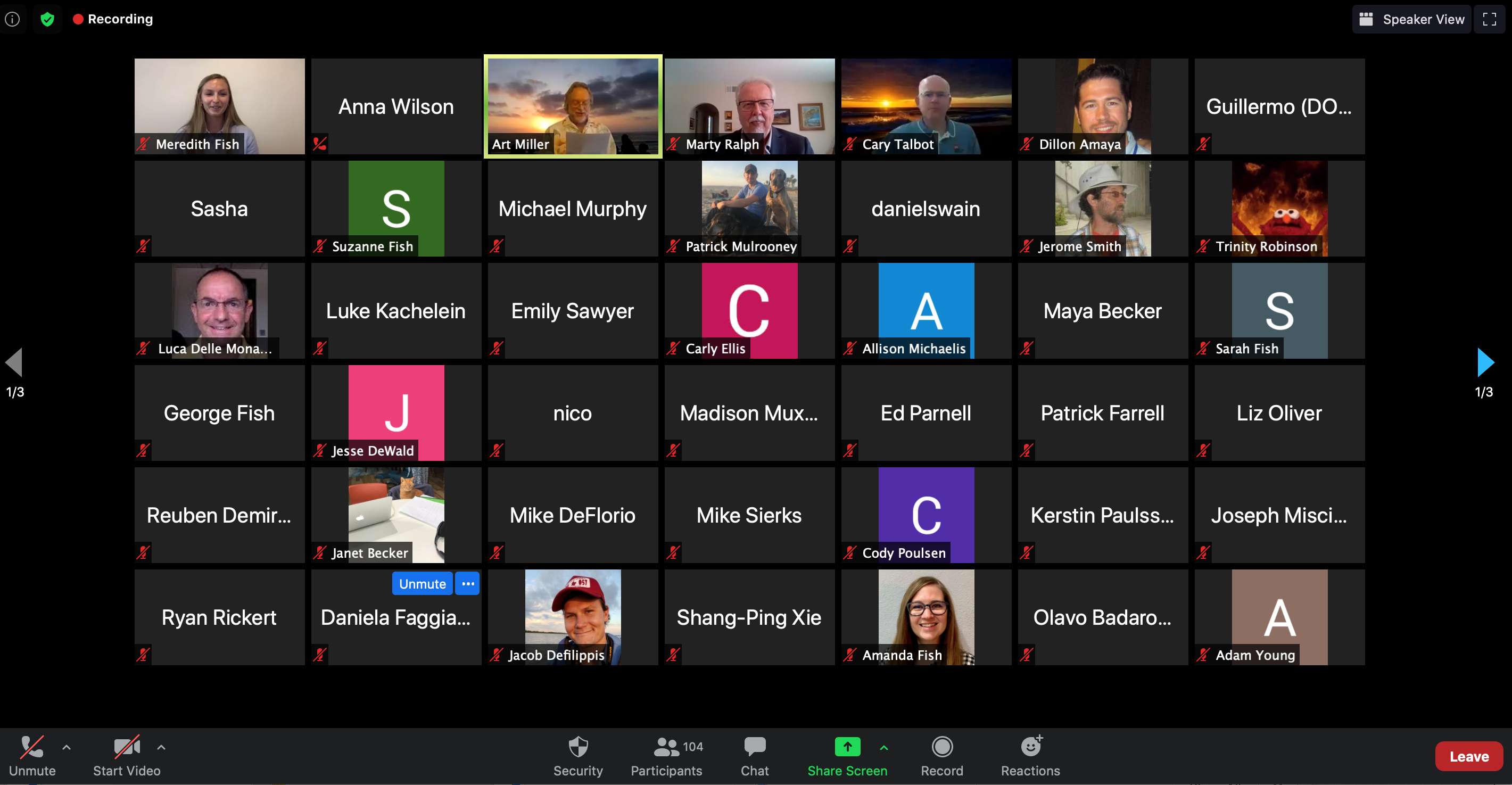Viewport: 1512px width, 785px height.
Task: Select Trinity Robinson's Elmo fire picture
Action: (1279, 209)
